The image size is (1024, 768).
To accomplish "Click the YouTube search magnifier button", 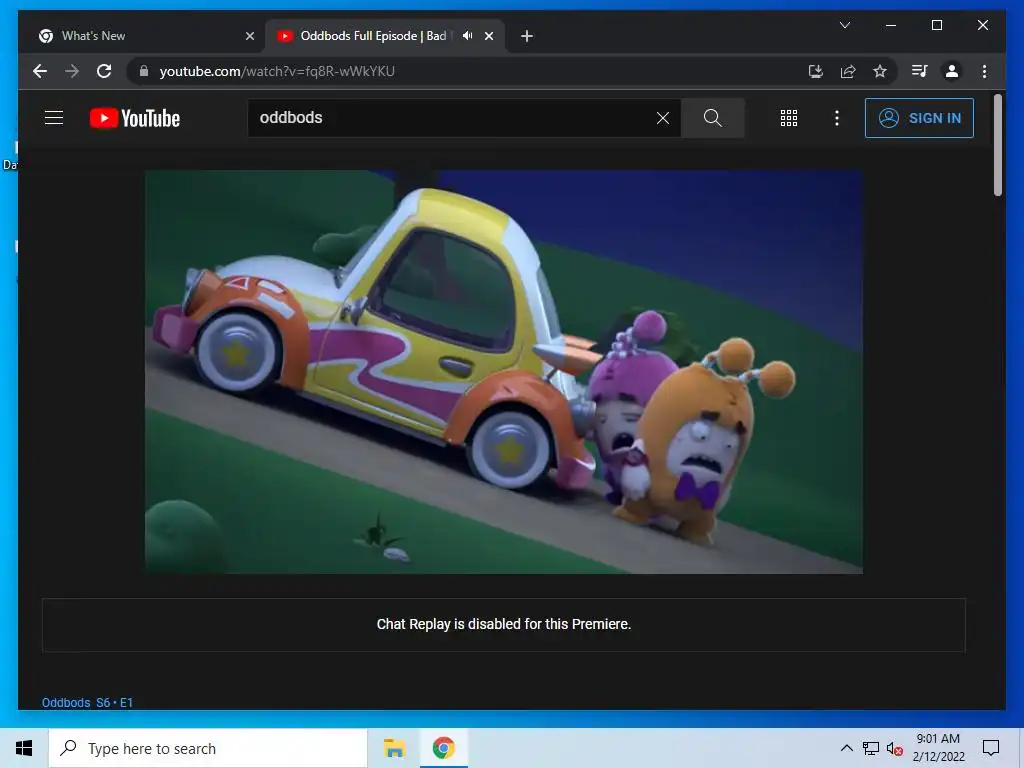I will coord(712,118).
